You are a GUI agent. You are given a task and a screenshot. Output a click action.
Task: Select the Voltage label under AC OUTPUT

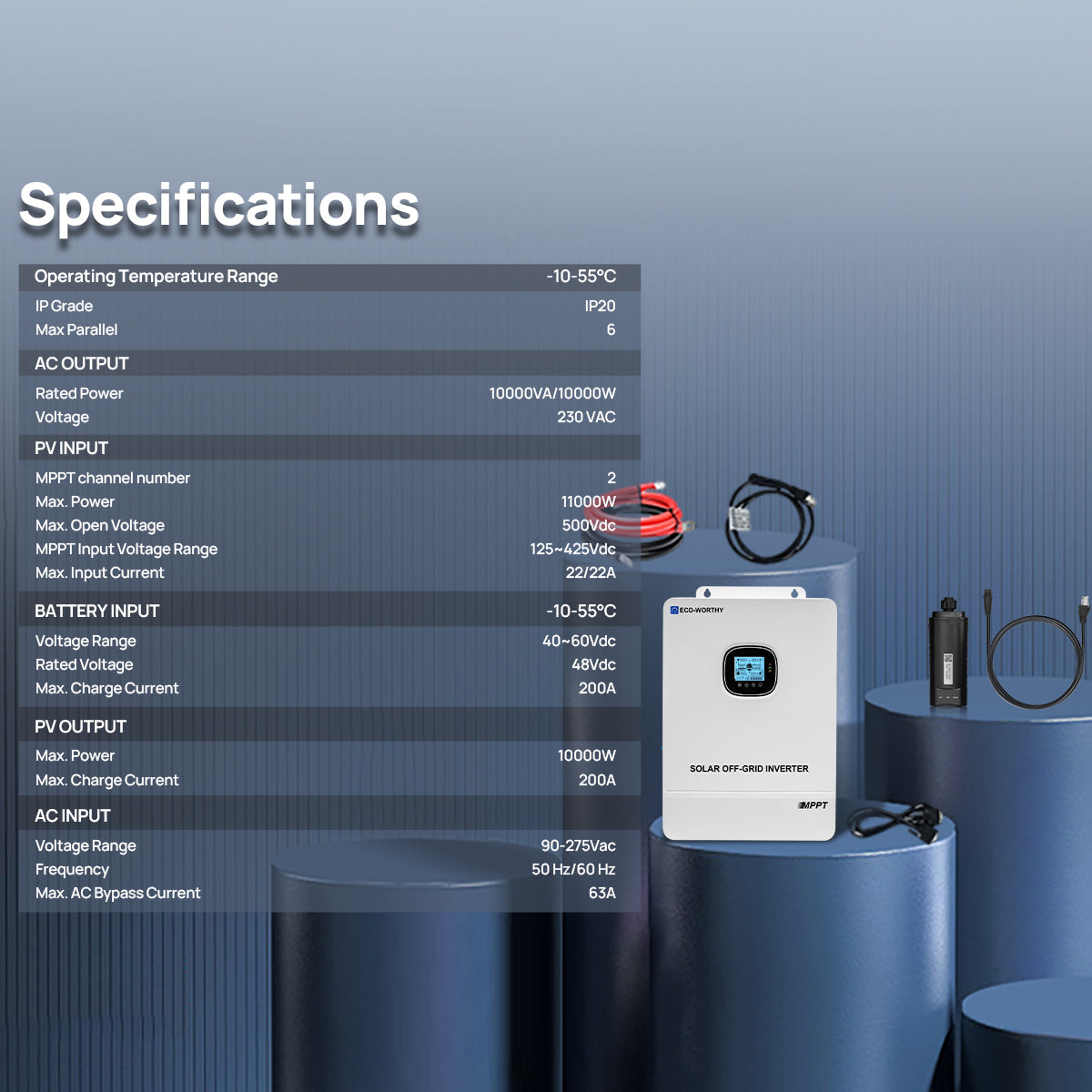(62, 417)
